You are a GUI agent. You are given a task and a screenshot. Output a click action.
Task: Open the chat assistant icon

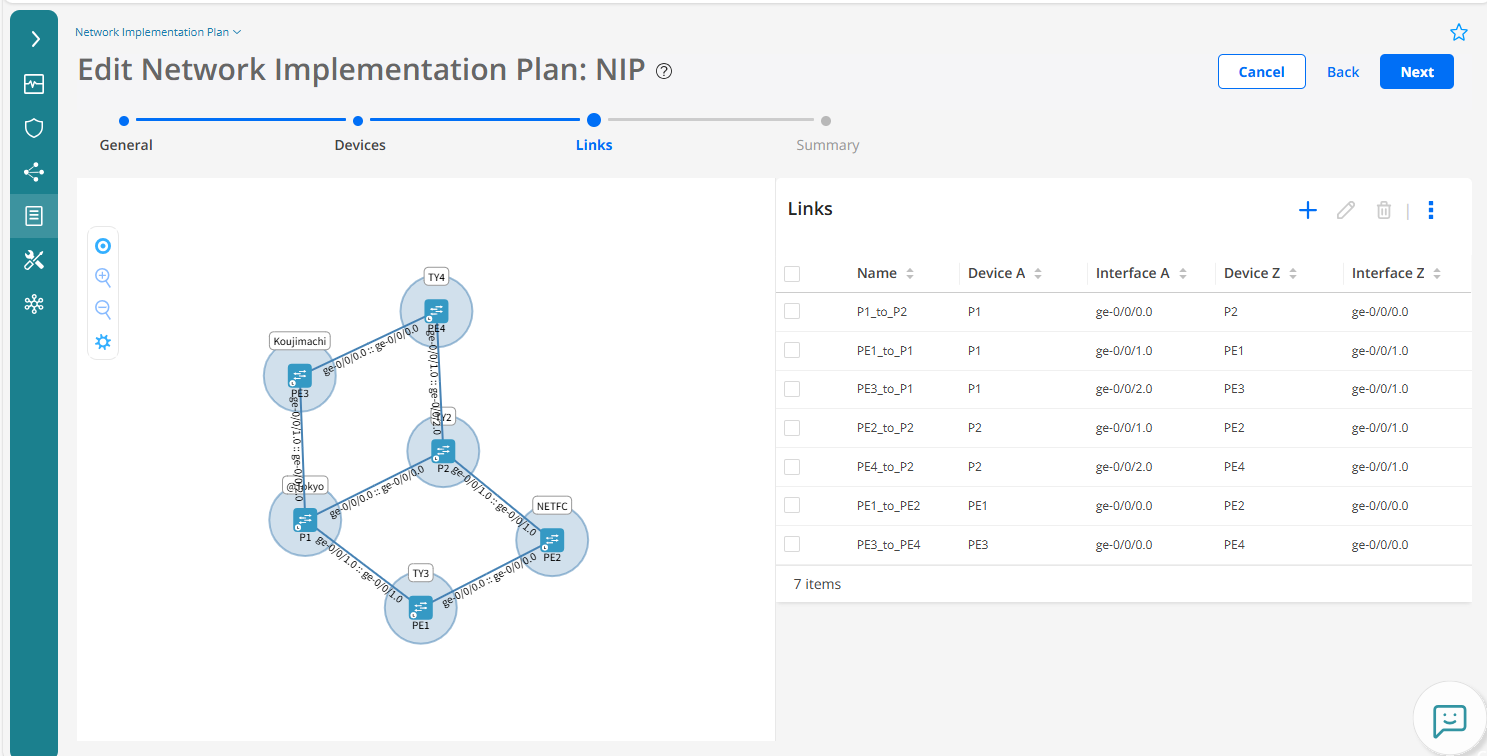pyautogui.click(x=1449, y=718)
